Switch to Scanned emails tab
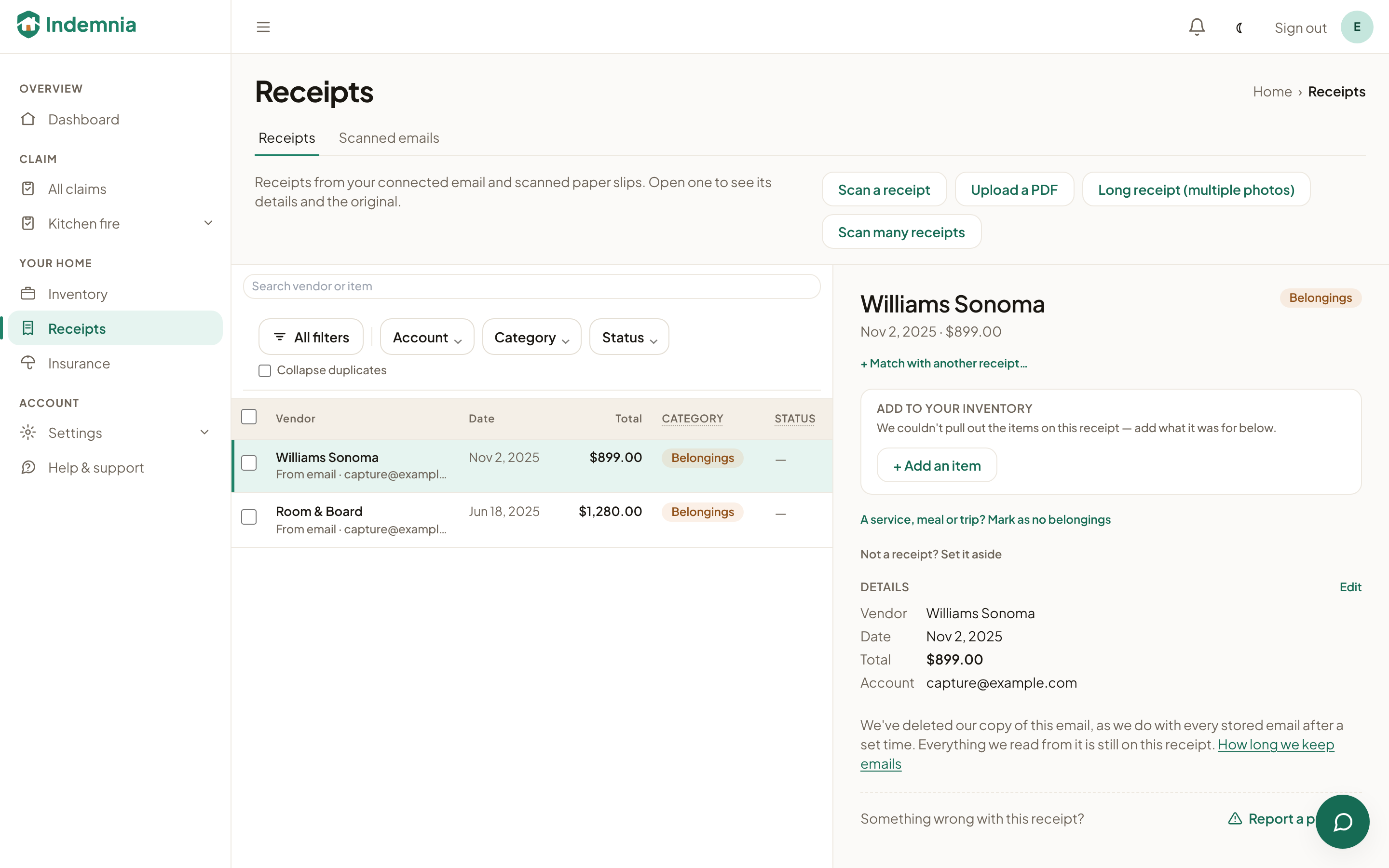This screenshot has height=868, width=1389. point(389,138)
